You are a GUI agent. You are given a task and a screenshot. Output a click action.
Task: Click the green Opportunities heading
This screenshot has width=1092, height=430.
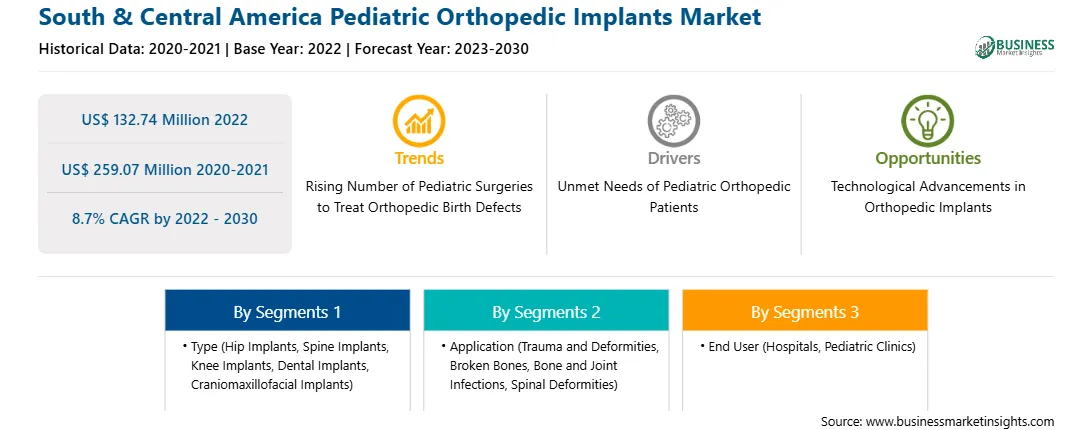[928, 158]
